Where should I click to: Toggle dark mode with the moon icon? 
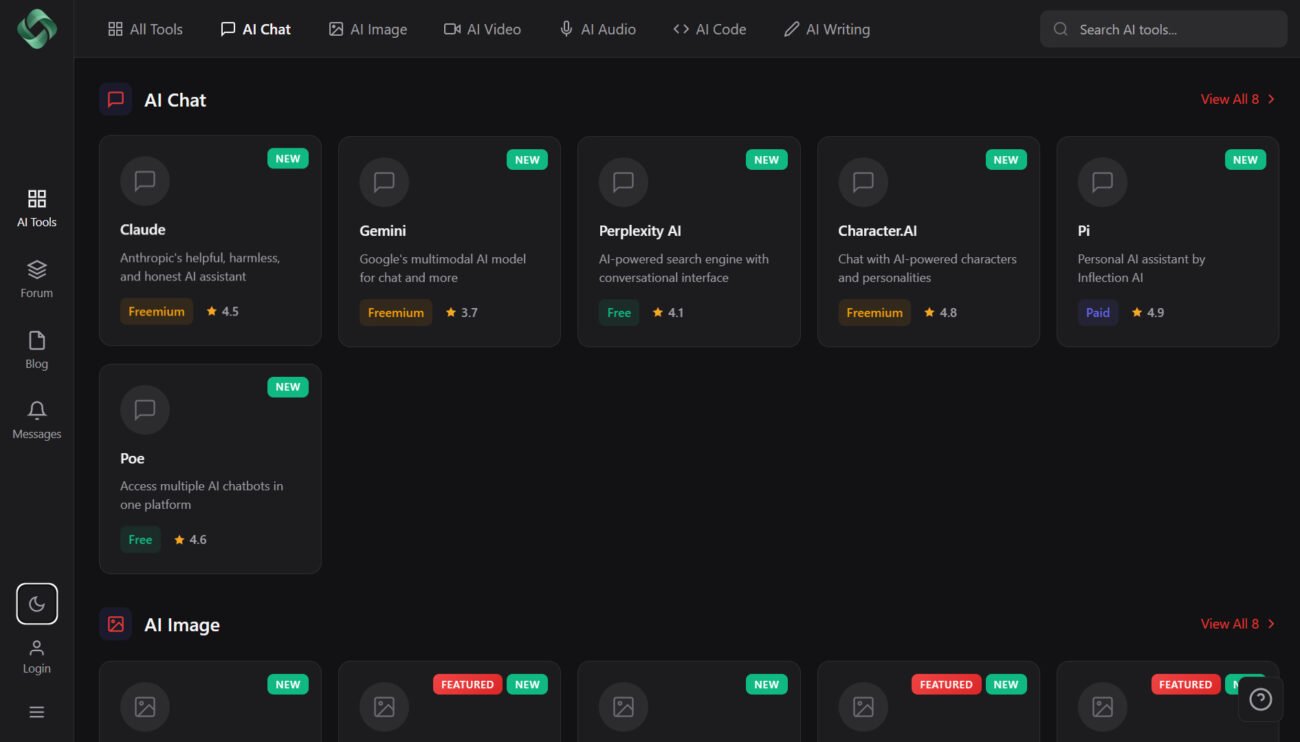point(37,603)
